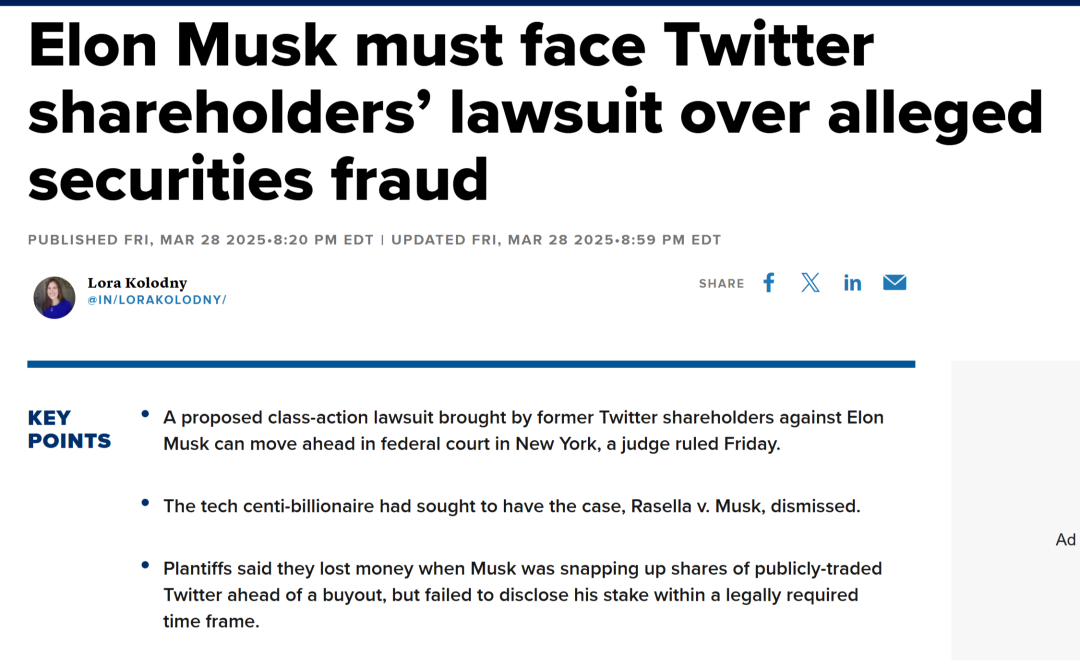1080x667 pixels.
Task: Click the dark navy top bar
Action: click(x=540, y=3)
